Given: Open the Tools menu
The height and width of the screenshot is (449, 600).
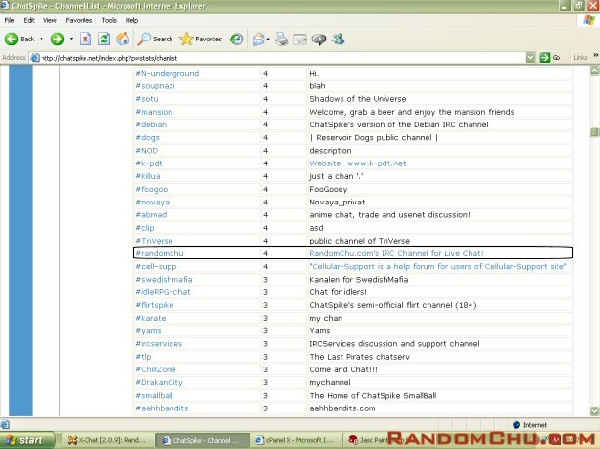Looking at the screenshot, I should tap(109, 20).
